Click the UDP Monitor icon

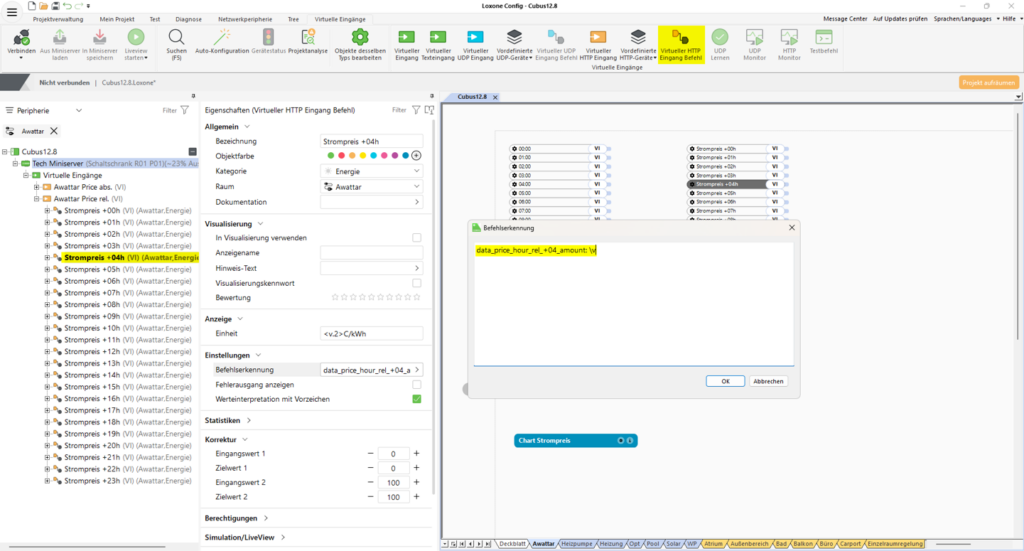tap(754, 37)
